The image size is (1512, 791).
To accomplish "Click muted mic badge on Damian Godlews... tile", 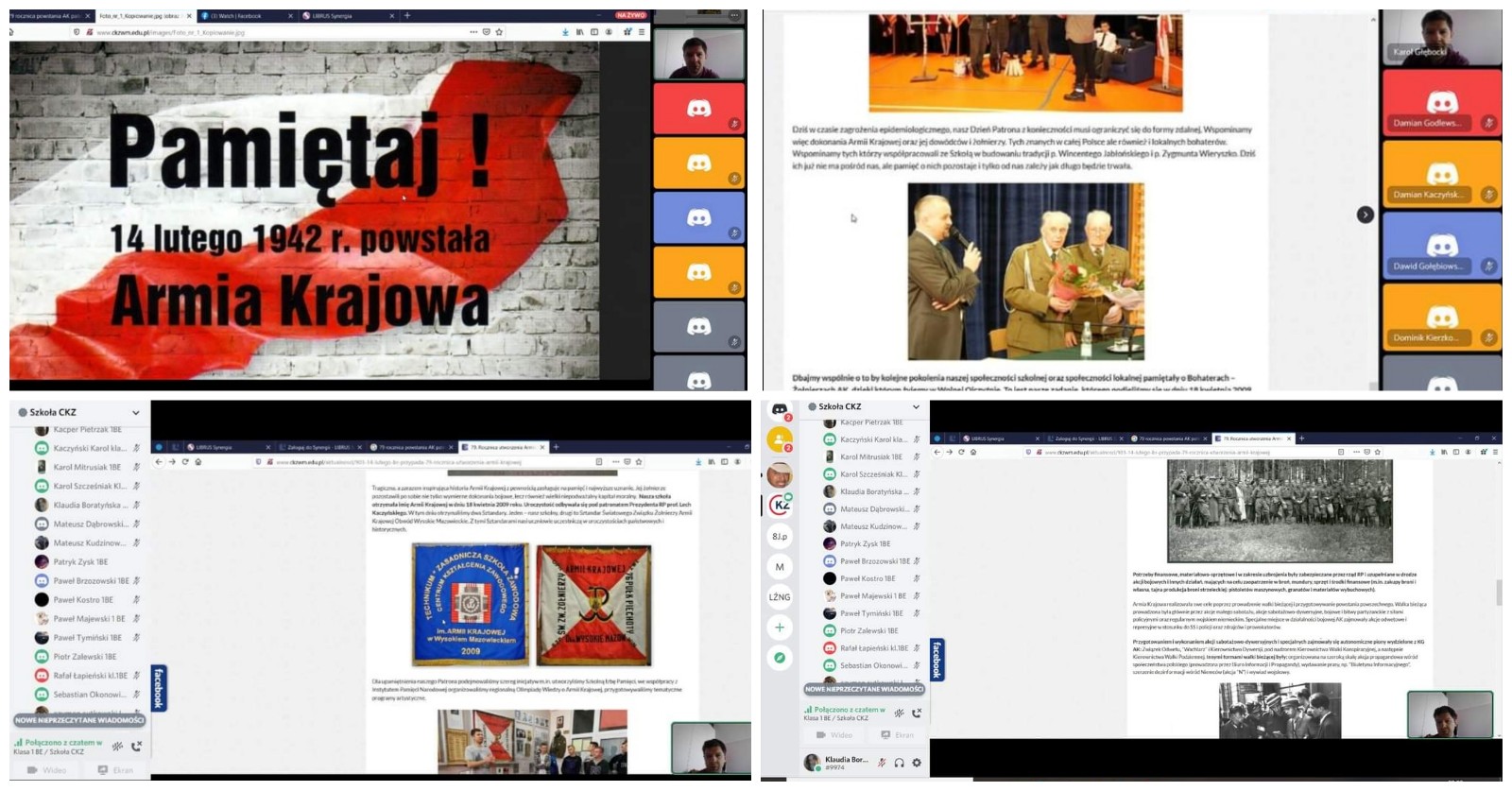I will 1488,123.
